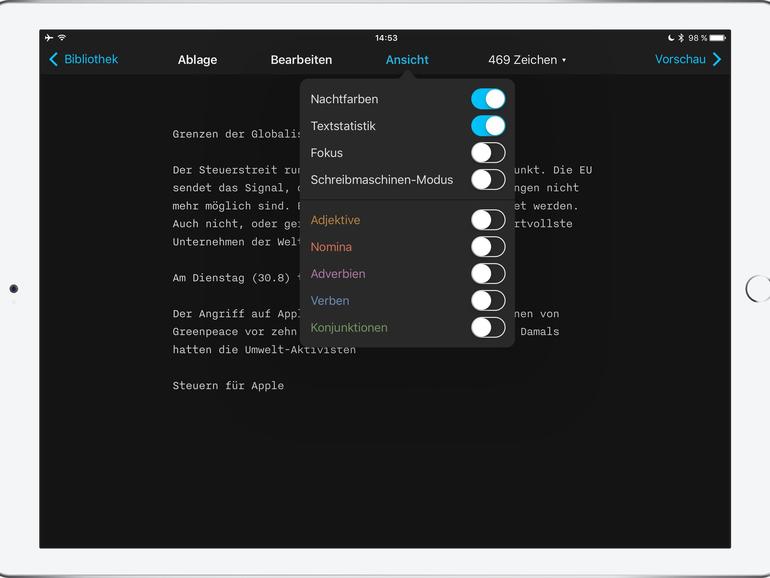Tap the 98 % battery percentage
This screenshot has width=770, height=578.
coord(697,38)
